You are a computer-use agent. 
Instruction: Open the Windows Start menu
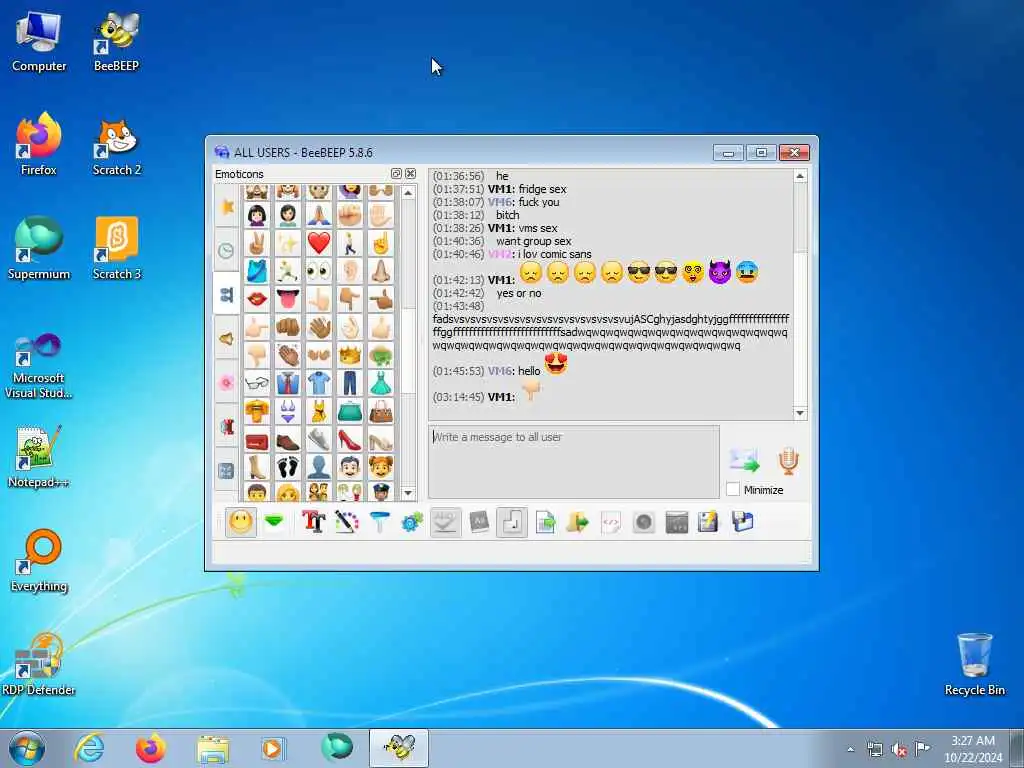pos(27,748)
